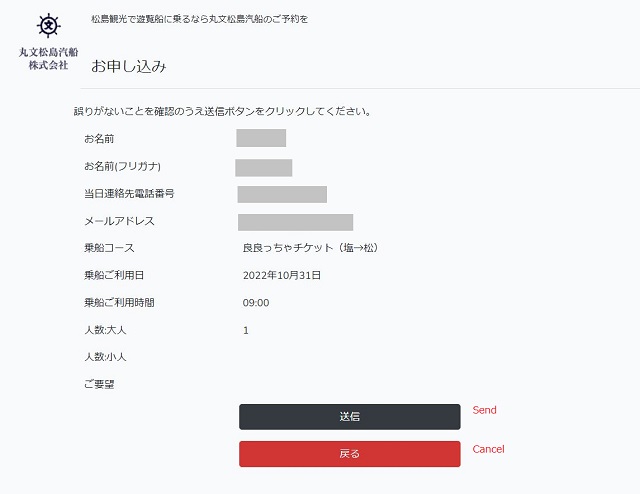Image resolution: width=640 pixels, height=494 pixels.
Task: Select the masked フリガナ name value
Action: [264, 168]
